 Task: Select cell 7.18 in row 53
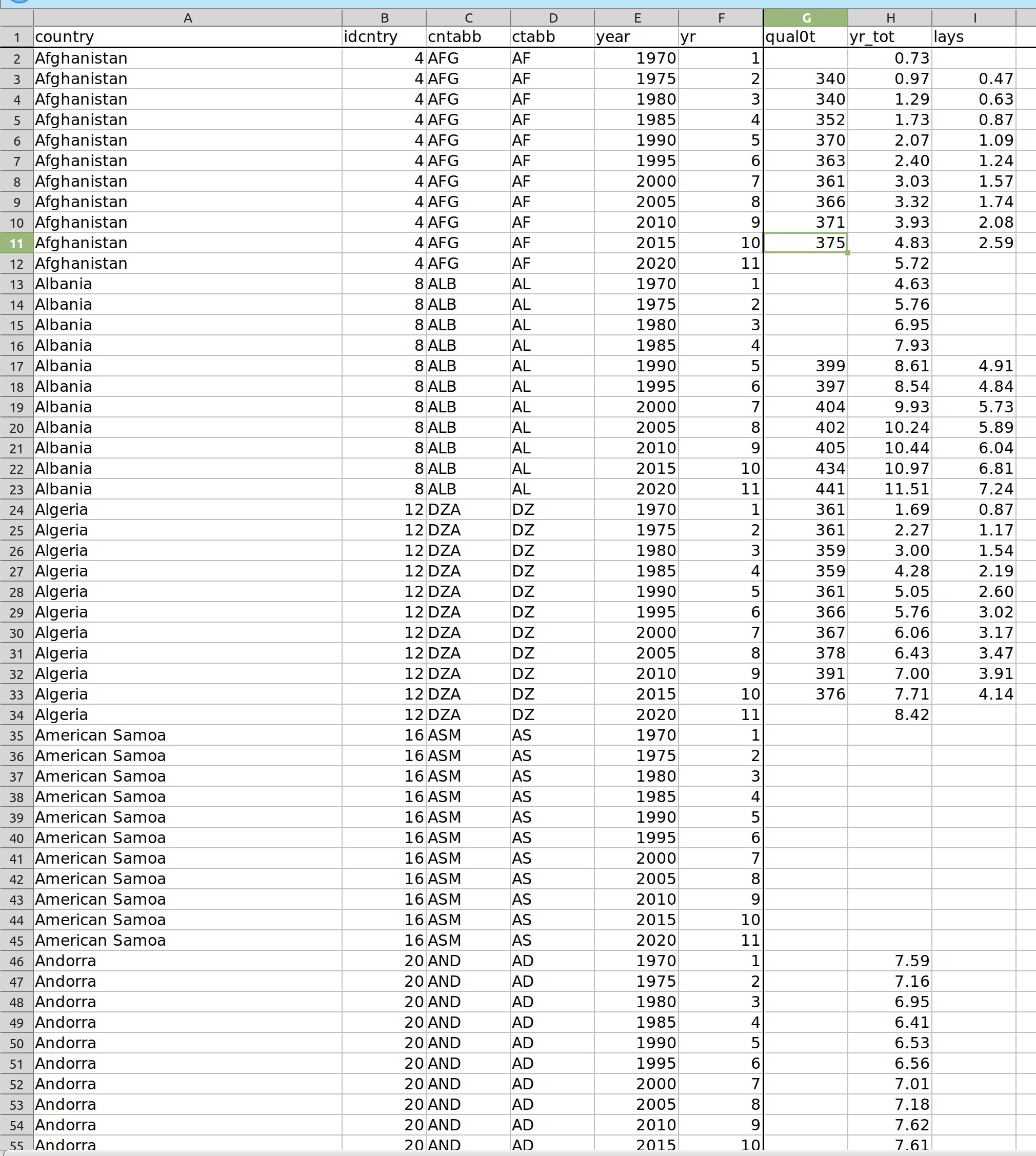point(890,1105)
